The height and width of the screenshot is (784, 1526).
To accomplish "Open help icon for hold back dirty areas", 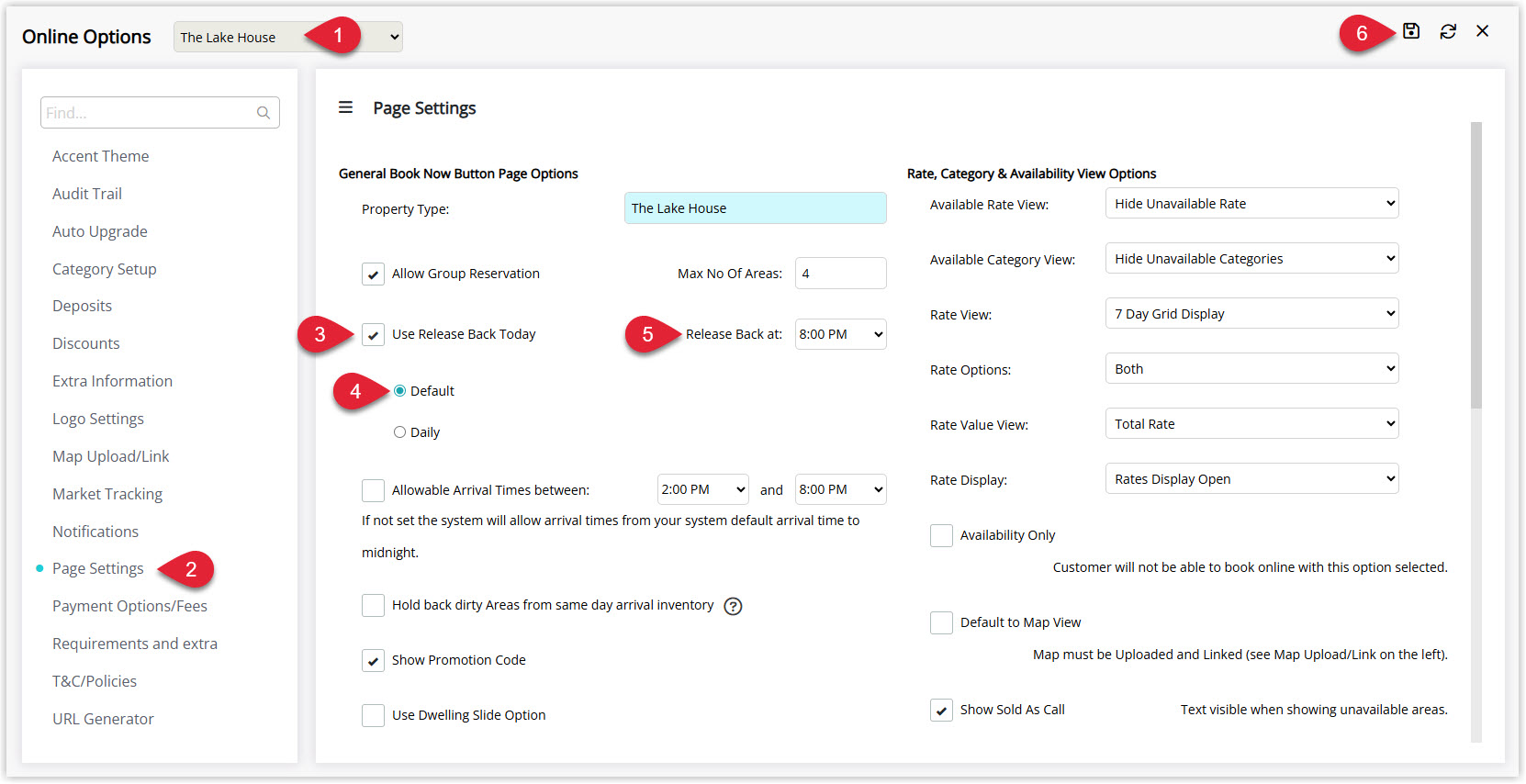I will [x=733, y=606].
